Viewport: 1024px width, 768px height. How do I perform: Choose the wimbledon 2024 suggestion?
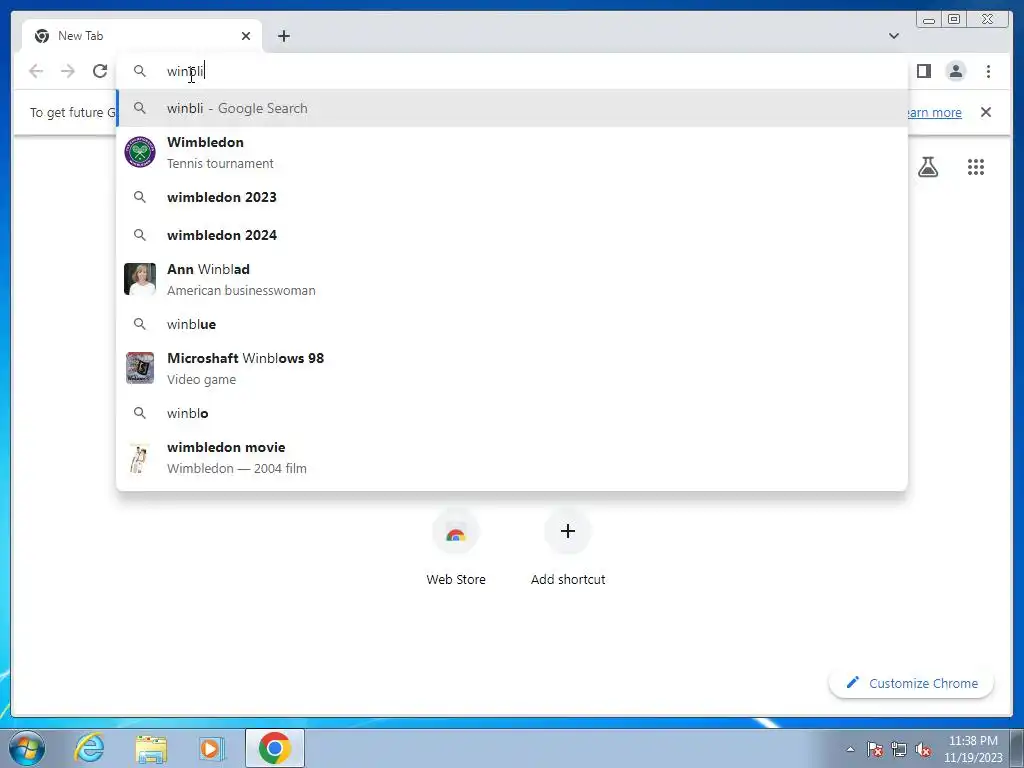coord(512,235)
